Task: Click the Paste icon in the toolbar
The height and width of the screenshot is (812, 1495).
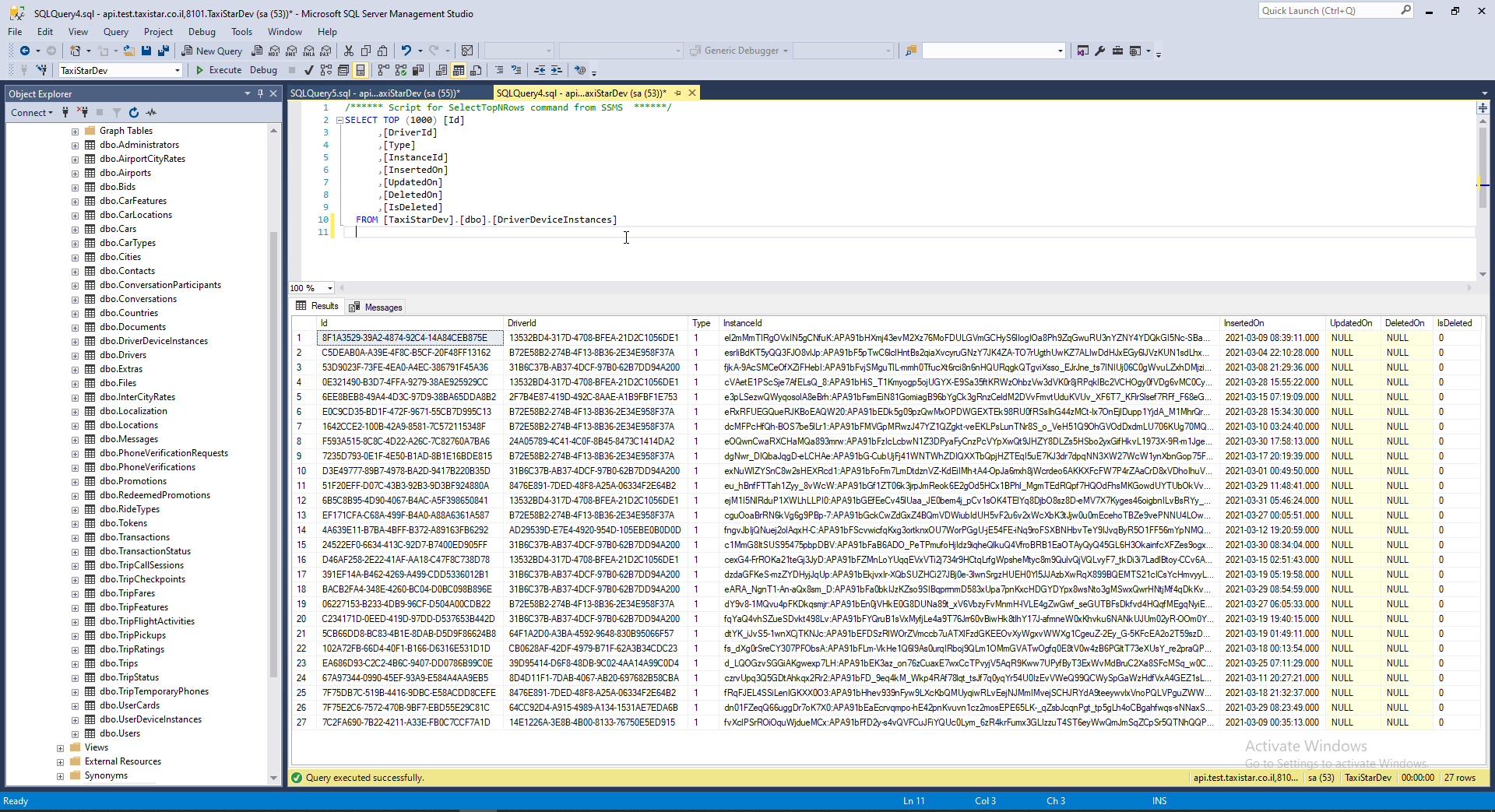Action: 382,51
